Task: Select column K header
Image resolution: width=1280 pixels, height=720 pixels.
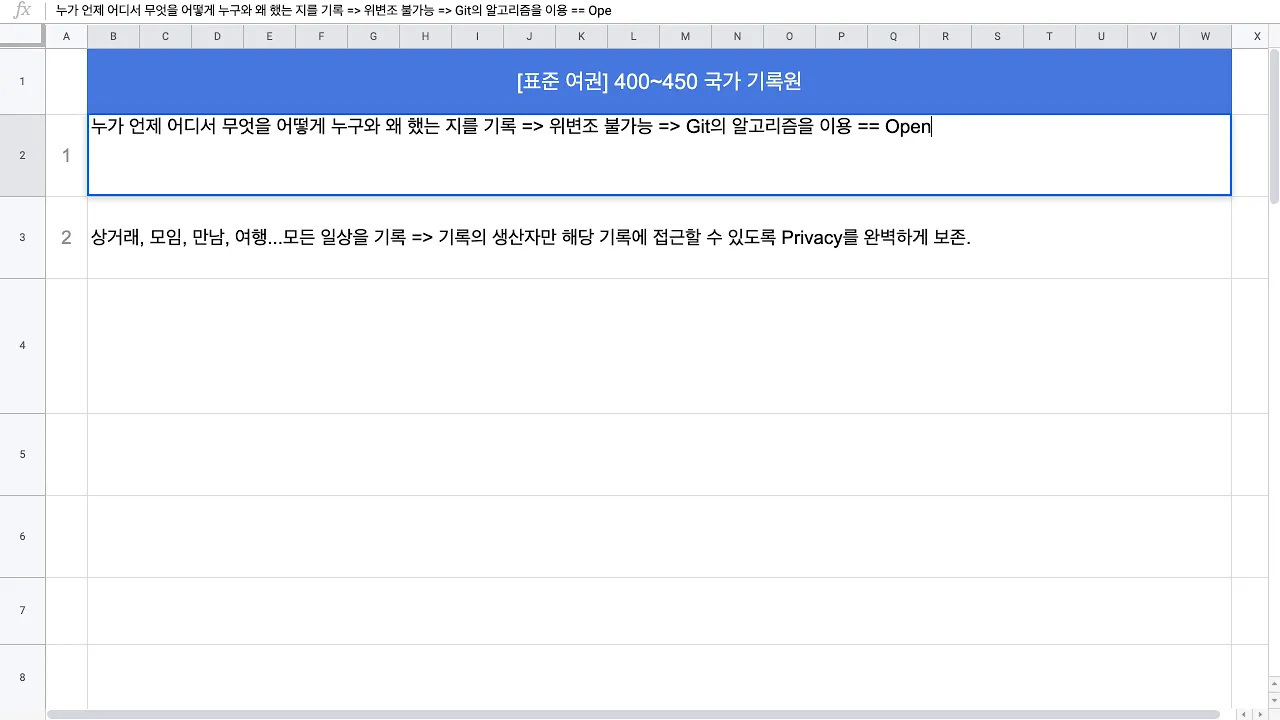Action: coord(581,36)
